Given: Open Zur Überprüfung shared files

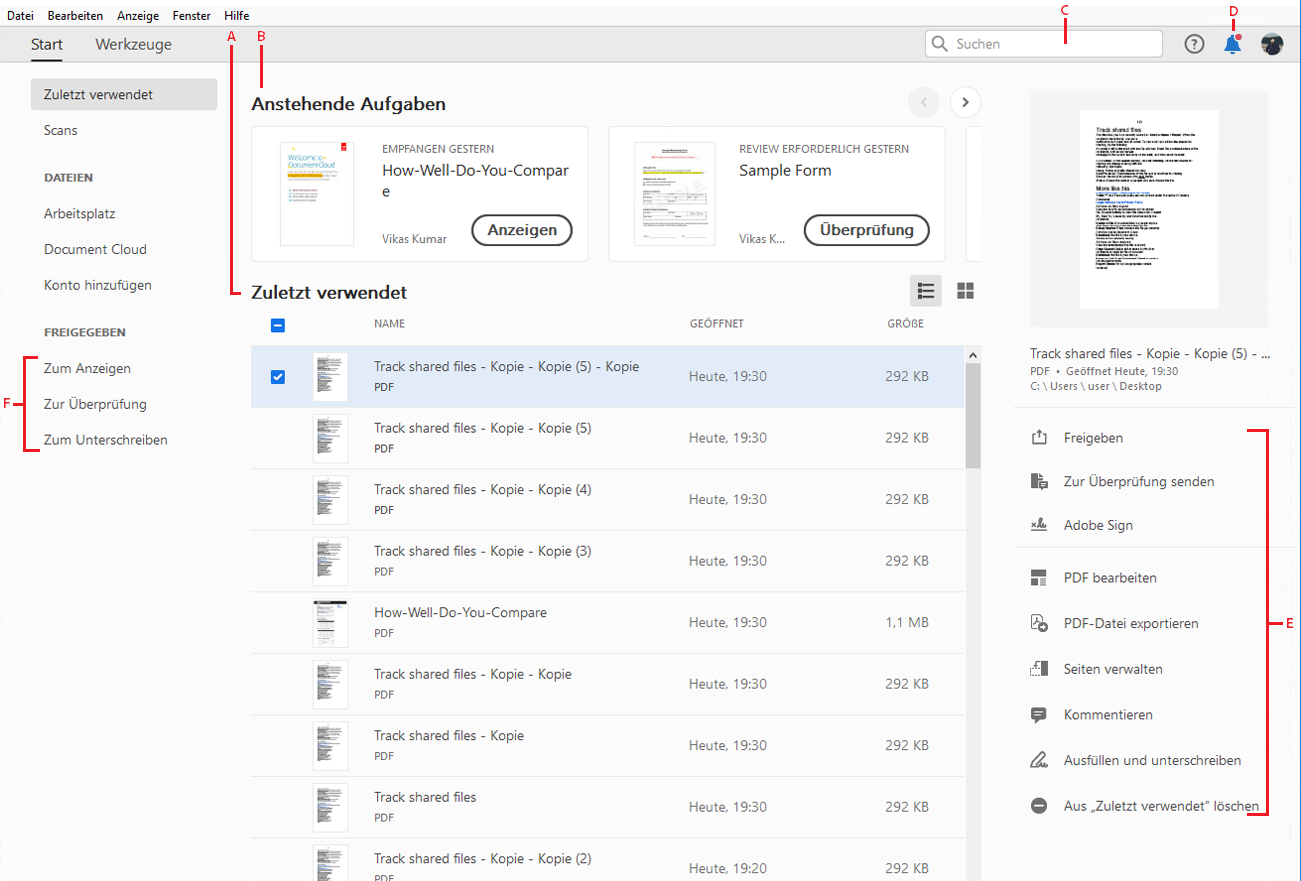Looking at the screenshot, I should pos(95,404).
